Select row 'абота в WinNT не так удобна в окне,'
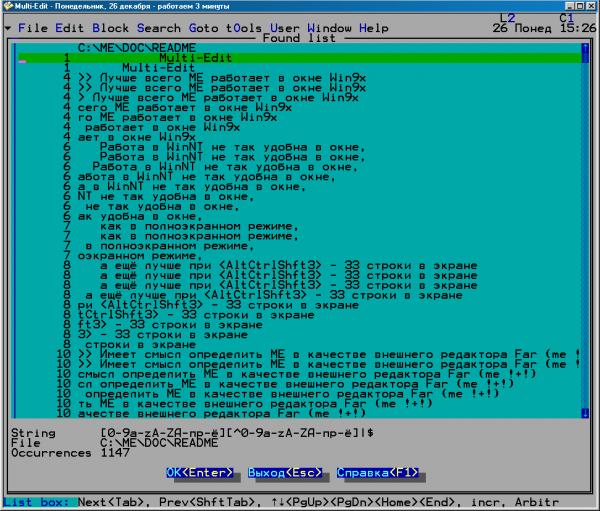600x511 pixels. [299, 177]
